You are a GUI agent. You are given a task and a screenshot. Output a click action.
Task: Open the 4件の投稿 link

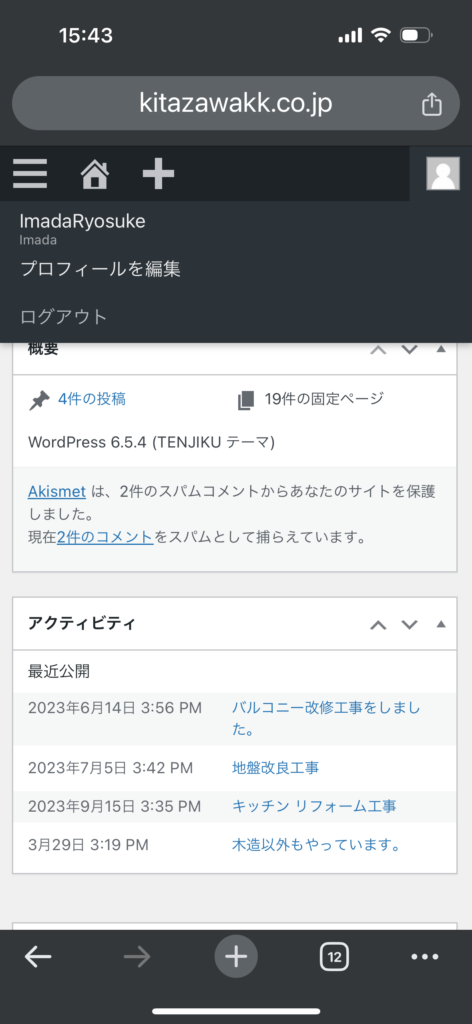[x=91, y=399]
